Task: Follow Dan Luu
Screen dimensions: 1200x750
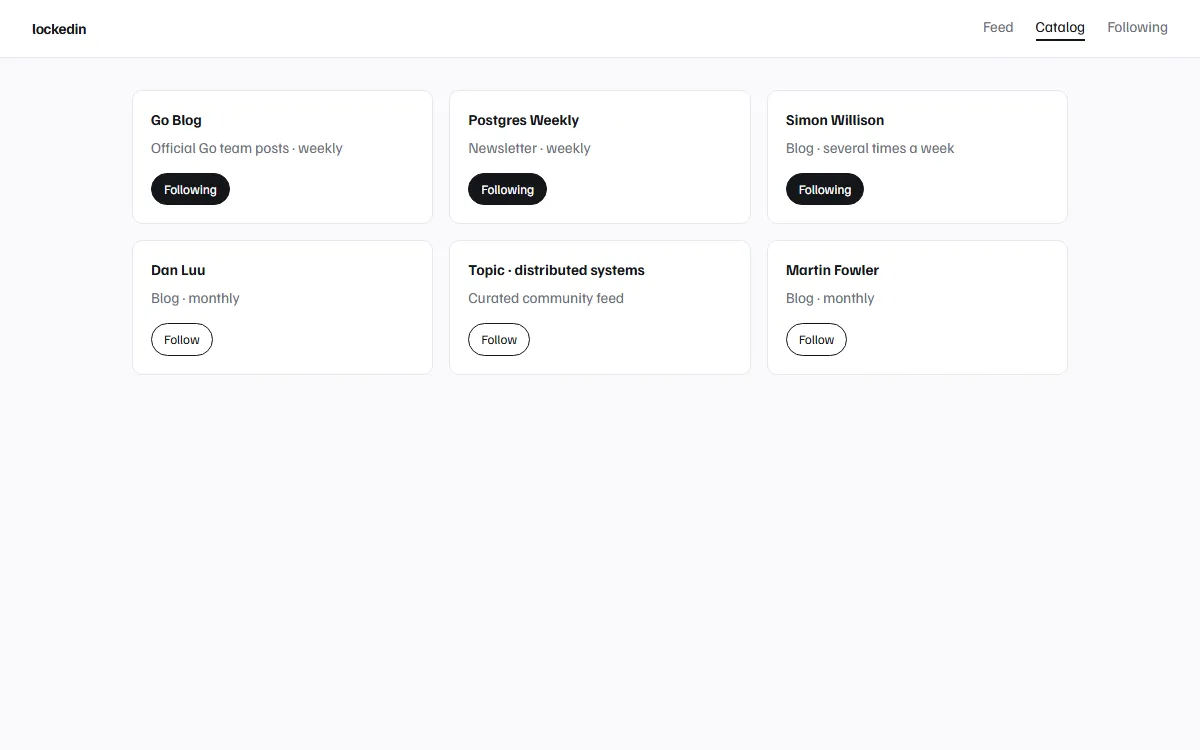Action: point(182,339)
